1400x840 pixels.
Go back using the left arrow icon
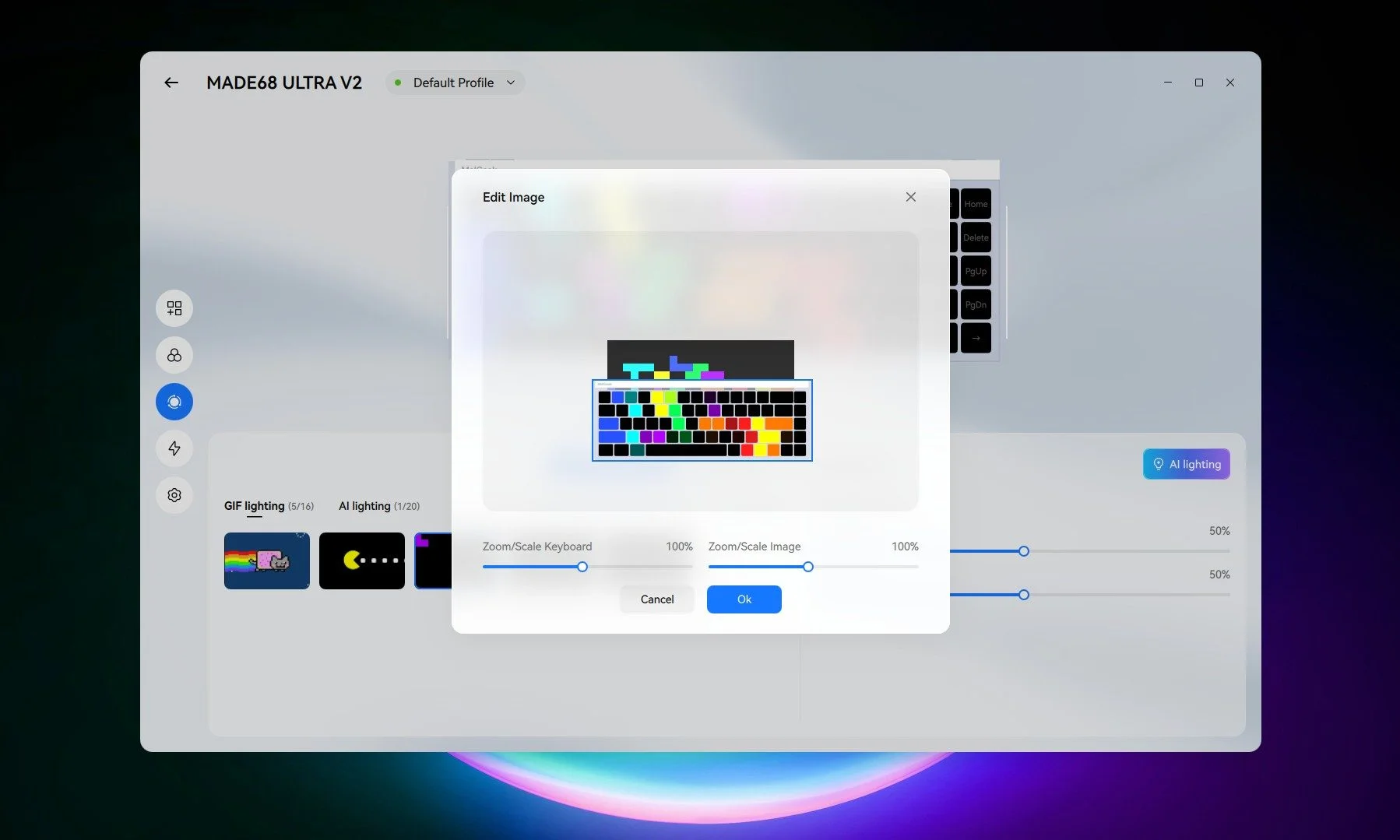tap(171, 83)
